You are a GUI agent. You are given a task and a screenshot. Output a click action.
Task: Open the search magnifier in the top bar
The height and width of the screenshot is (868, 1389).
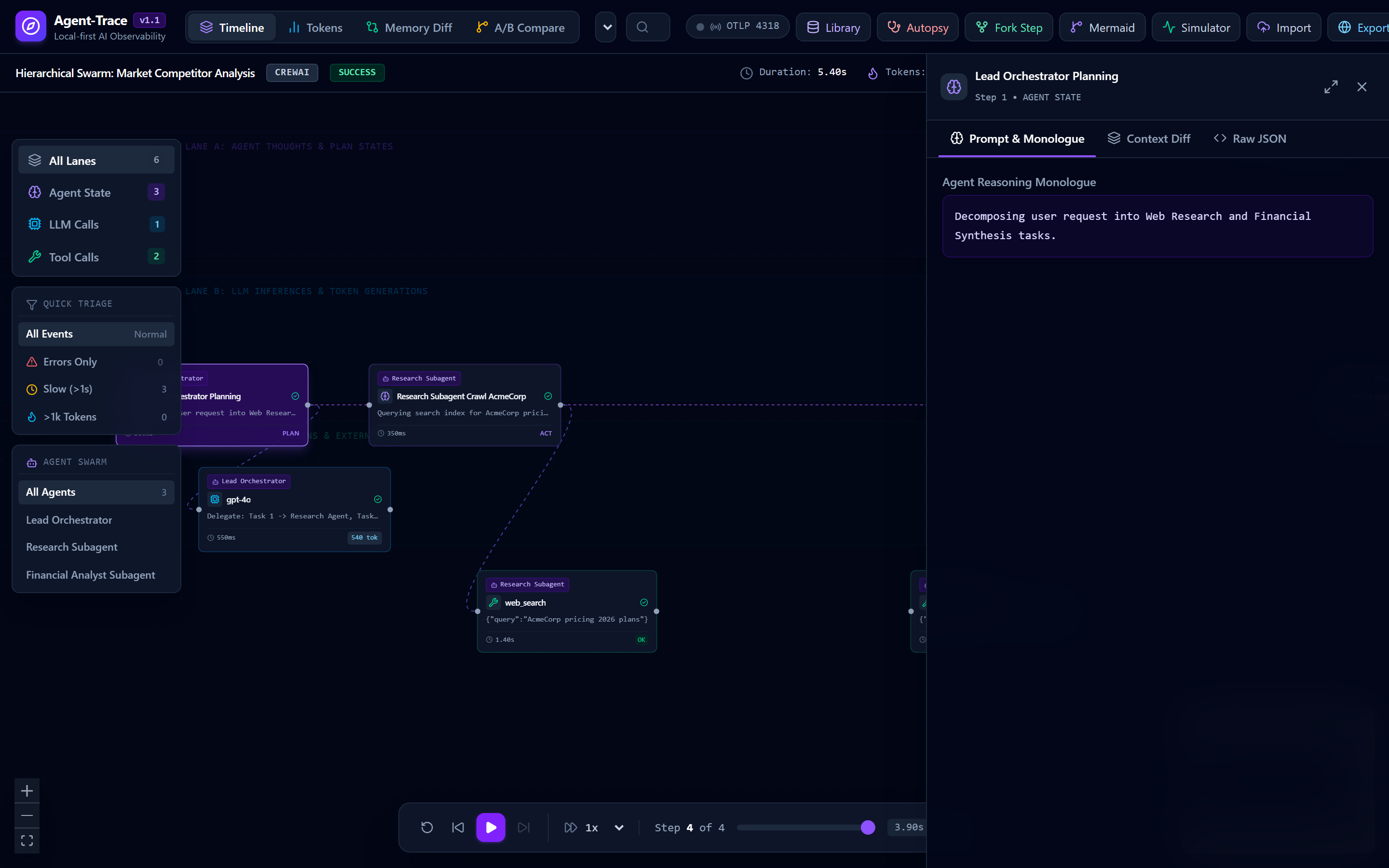click(x=647, y=27)
